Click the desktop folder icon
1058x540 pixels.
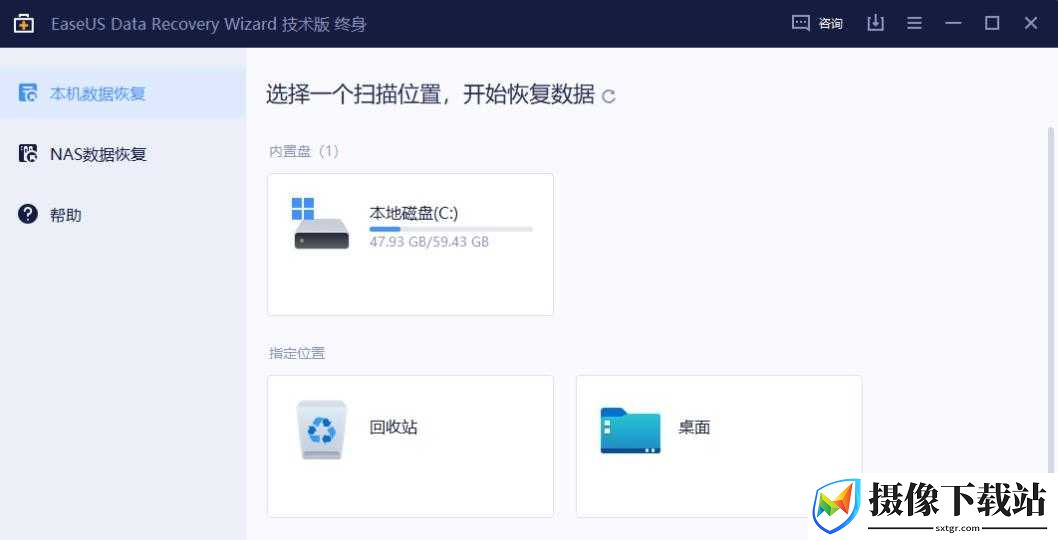pyautogui.click(x=630, y=431)
